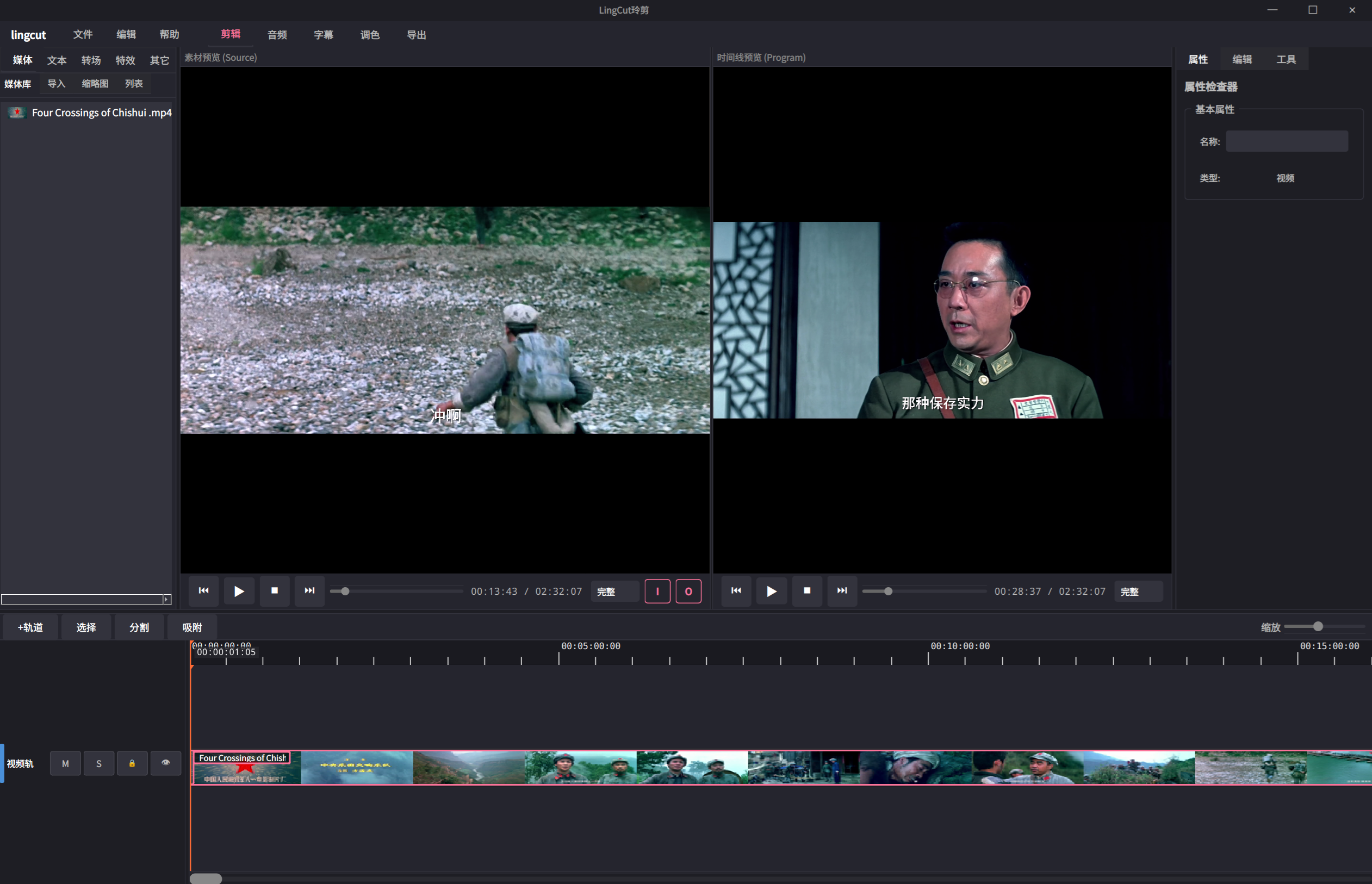Switch to the 工具 tab in right panel
This screenshot has width=1372, height=884.
pos(1286,60)
